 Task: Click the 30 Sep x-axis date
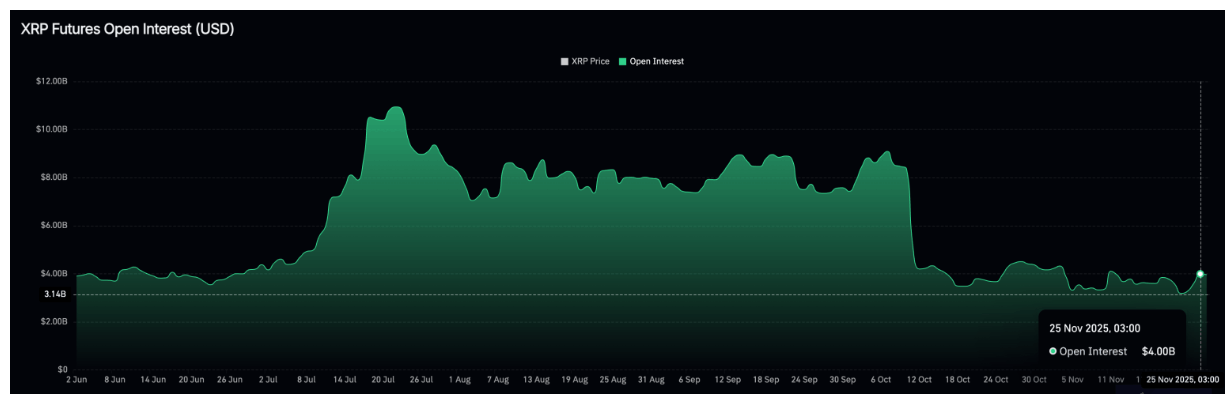point(842,380)
